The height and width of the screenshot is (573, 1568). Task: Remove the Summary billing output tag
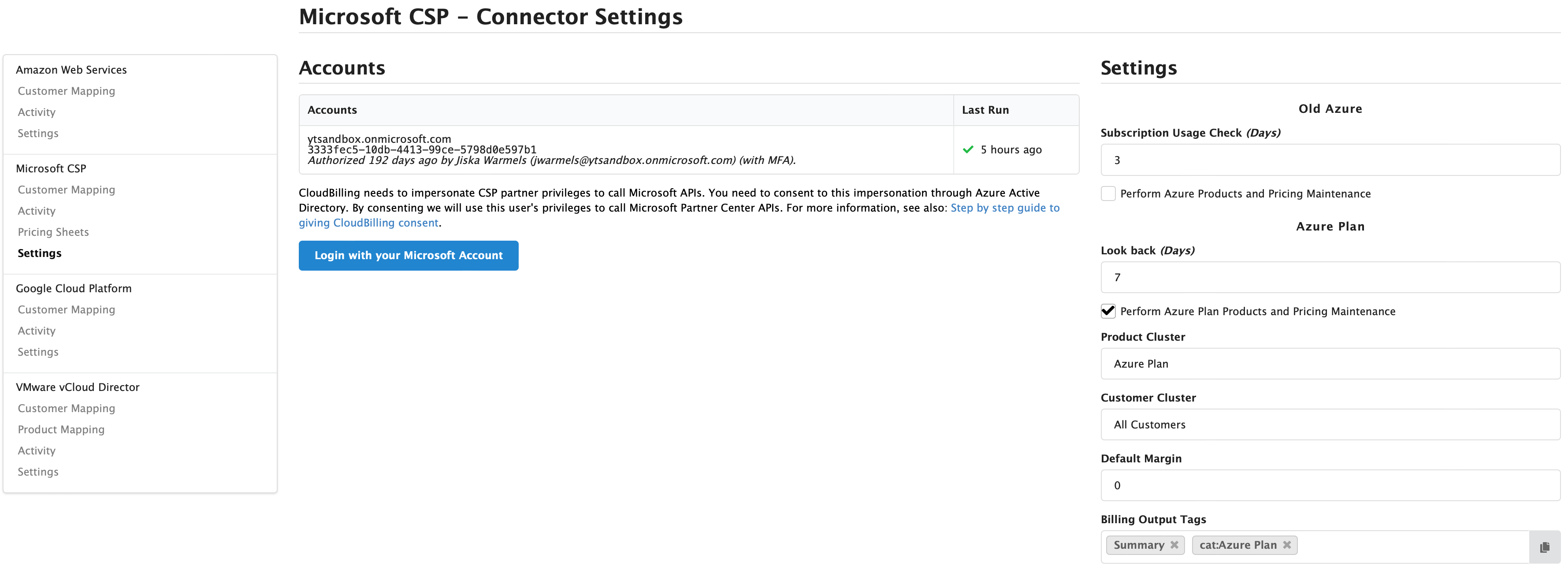(x=1175, y=545)
